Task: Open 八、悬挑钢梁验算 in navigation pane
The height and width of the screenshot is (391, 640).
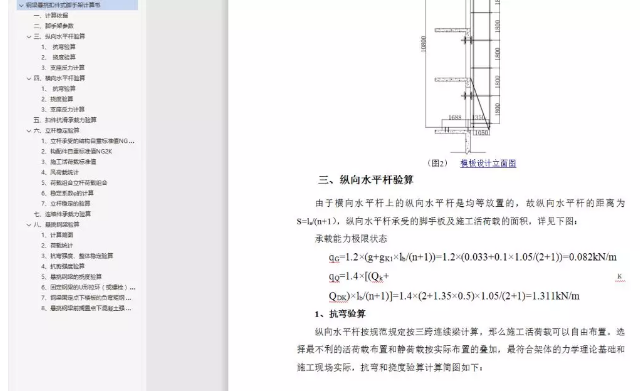Action: (x=56, y=224)
